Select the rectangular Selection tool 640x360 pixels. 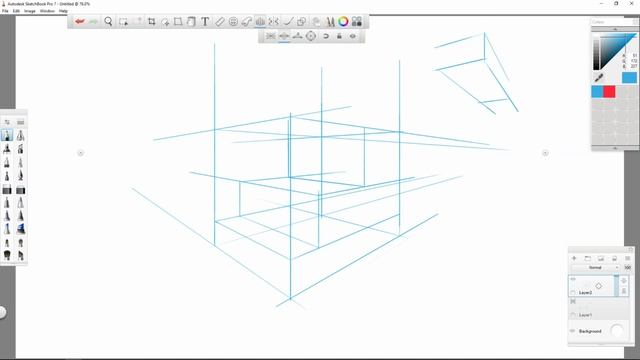(x=123, y=22)
